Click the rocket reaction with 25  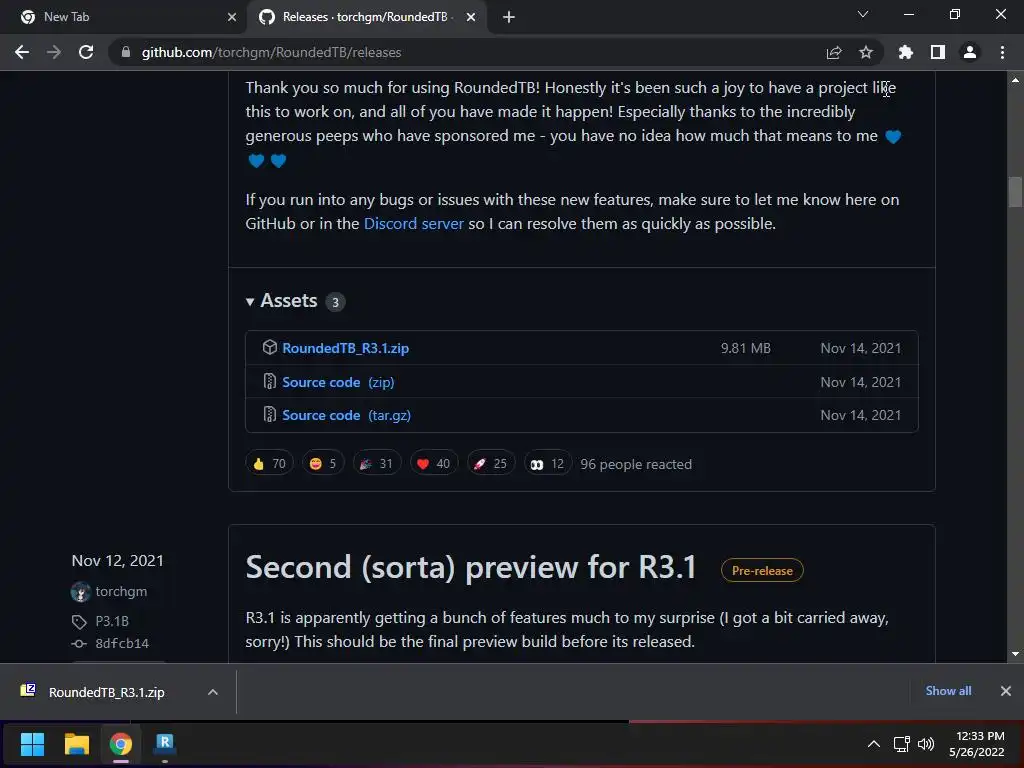click(490, 464)
